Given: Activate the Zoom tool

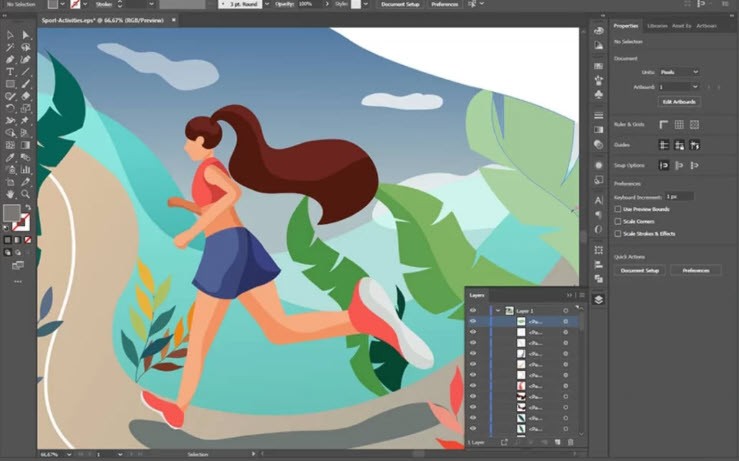Looking at the screenshot, I should (25, 194).
